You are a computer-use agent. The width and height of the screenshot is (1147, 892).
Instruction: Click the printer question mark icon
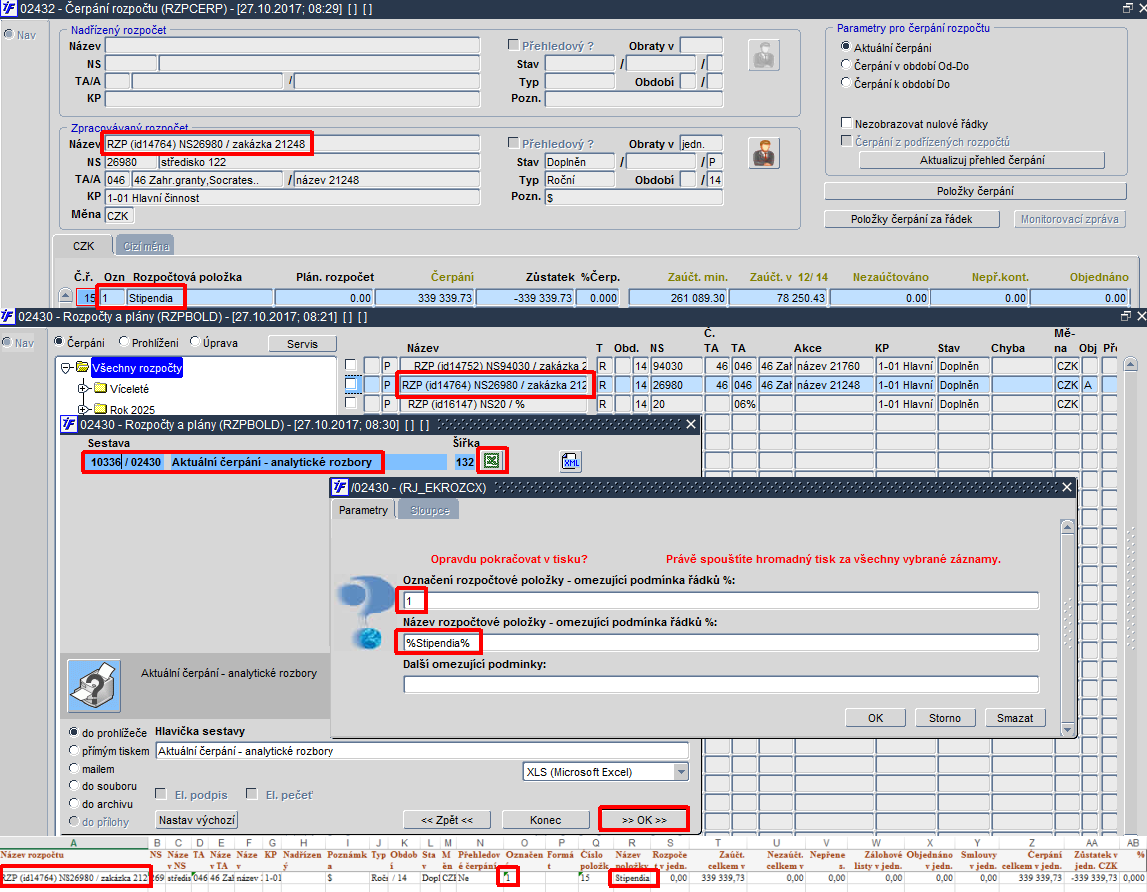94,686
